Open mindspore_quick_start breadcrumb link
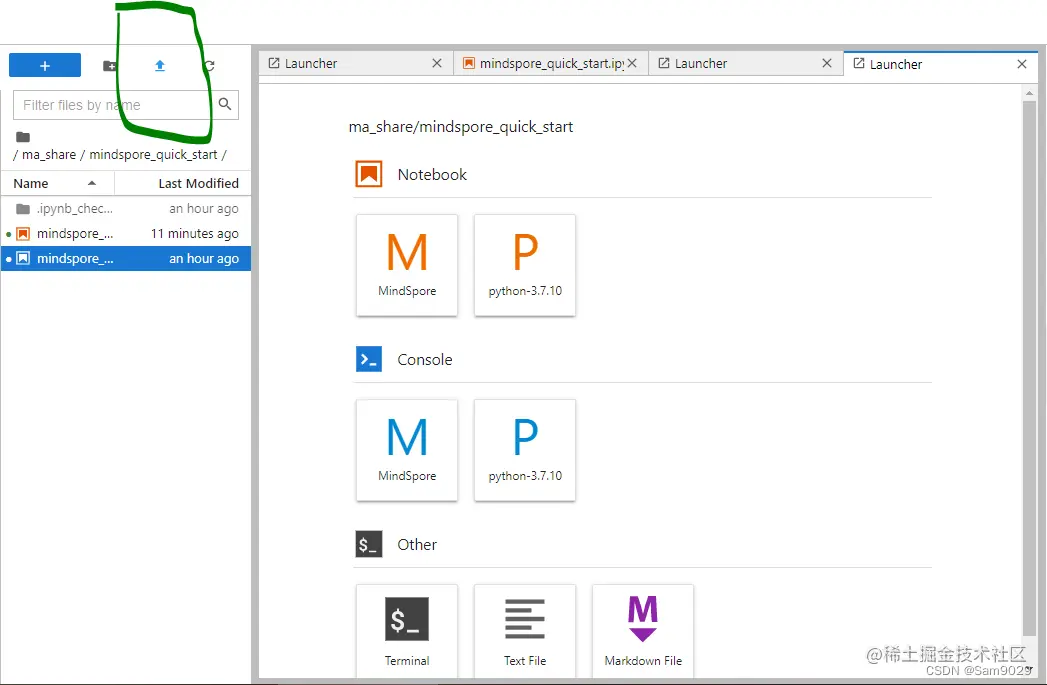1047x685 pixels. coord(154,155)
